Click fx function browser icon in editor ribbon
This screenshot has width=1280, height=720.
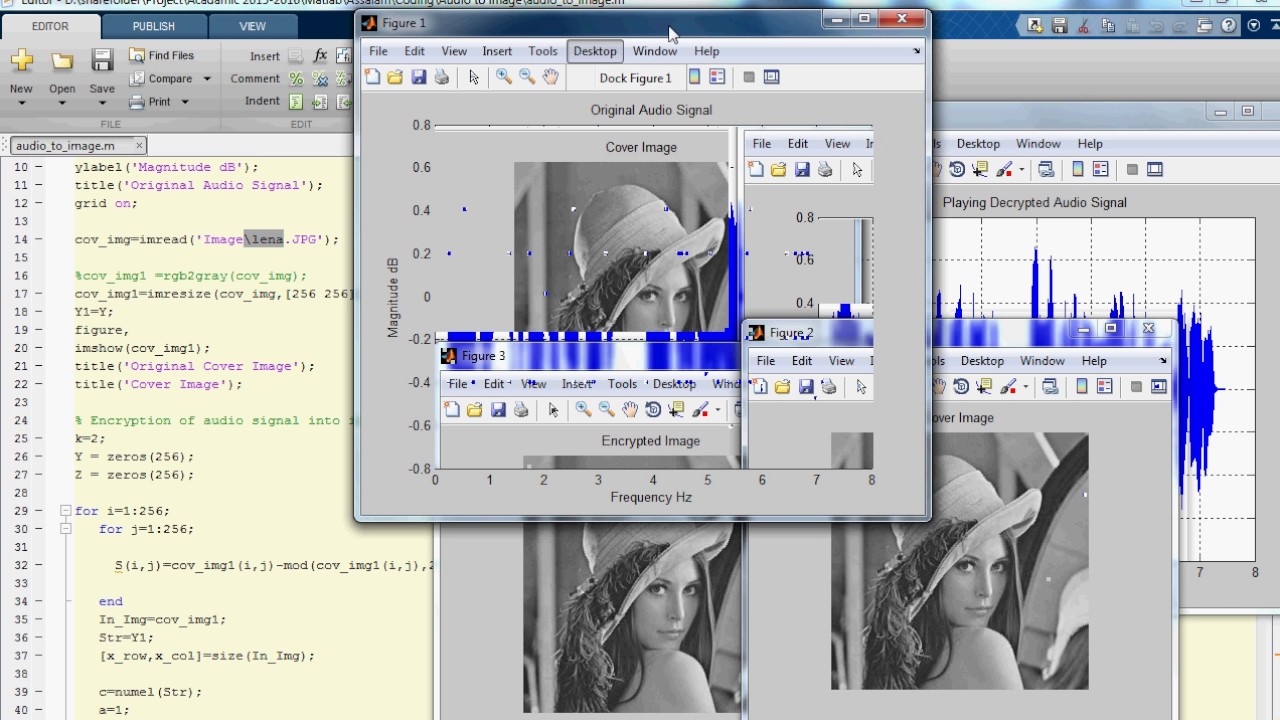pos(320,56)
